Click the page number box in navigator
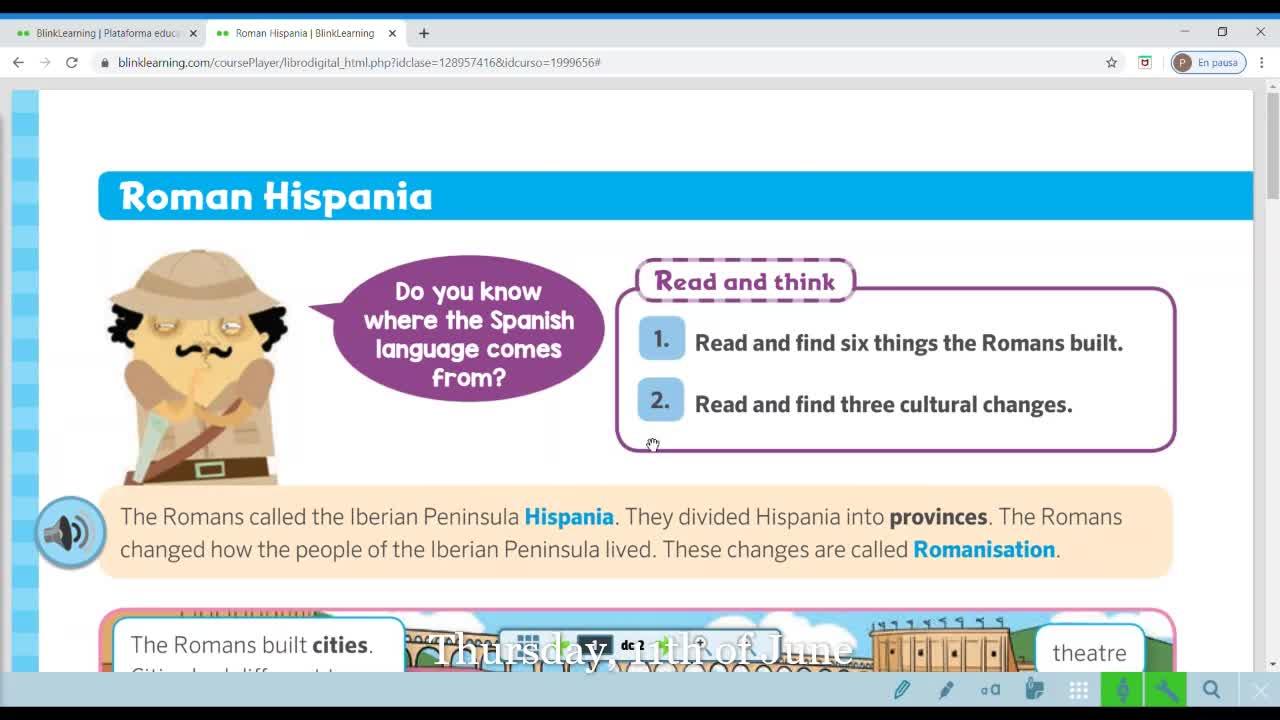This screenshot has width=1280, height=720. 595,646
